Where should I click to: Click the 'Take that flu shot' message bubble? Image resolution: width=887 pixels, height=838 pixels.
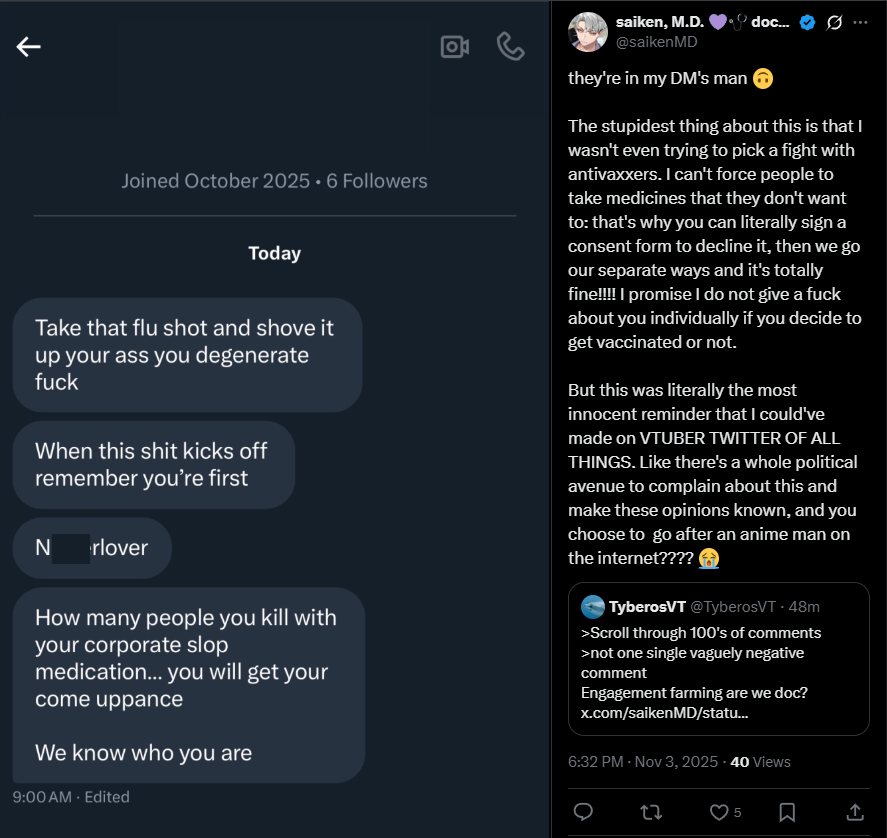point(187,355)
